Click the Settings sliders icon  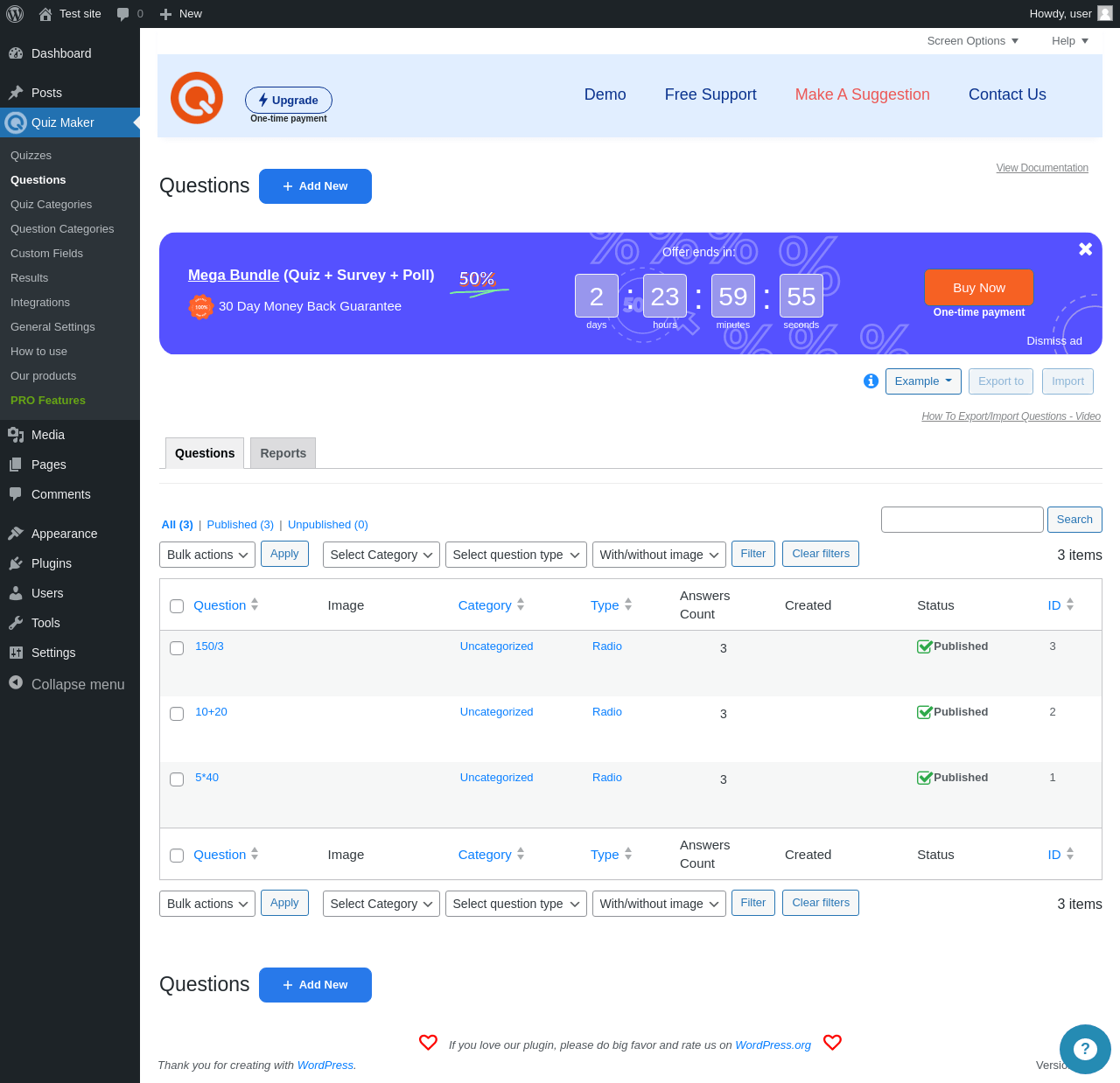tap(16, 653)
